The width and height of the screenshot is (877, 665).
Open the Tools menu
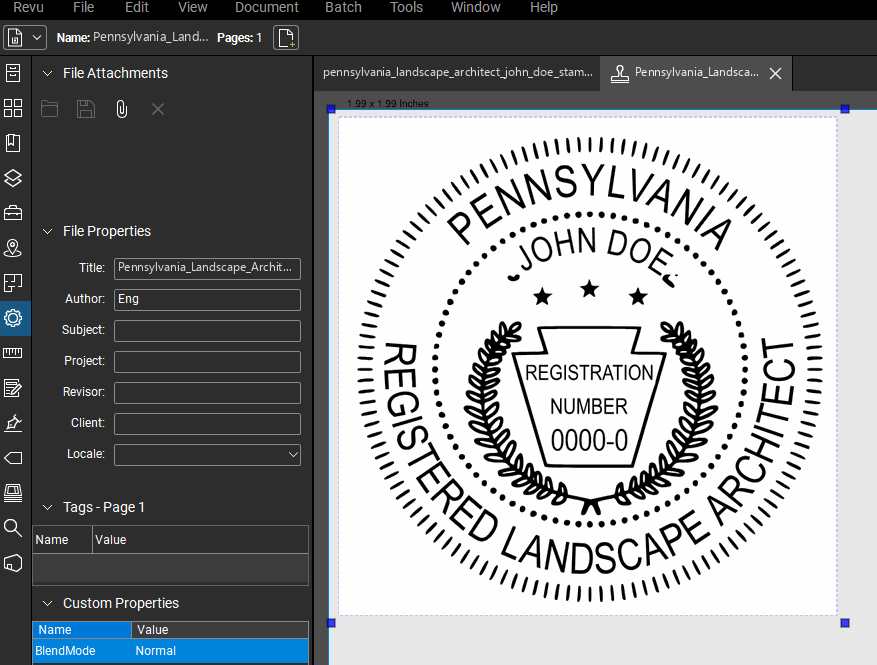pyautogui.click(x=407, y=7)
